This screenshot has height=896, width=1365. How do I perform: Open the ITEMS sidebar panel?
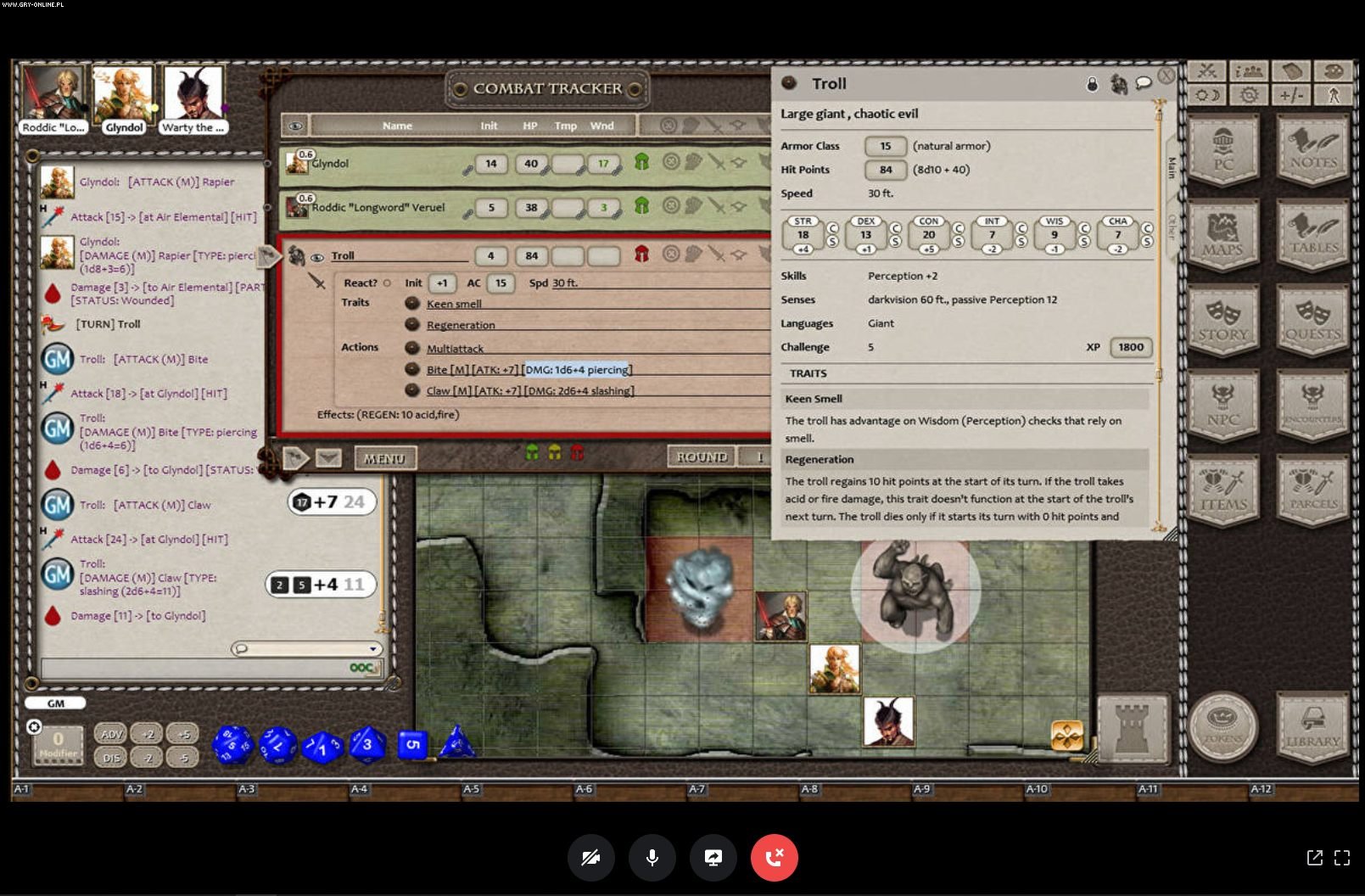point(1222,490)
